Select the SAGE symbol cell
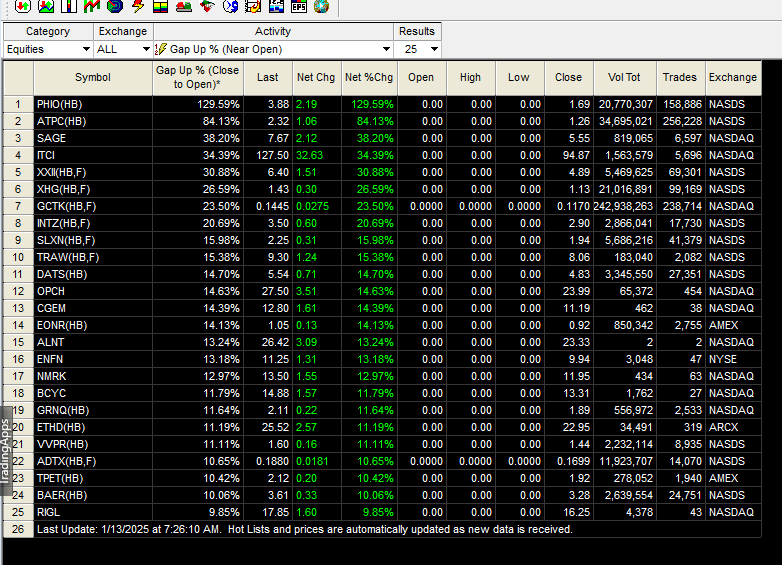Image resolution: width=782 pixels, height=565 pixels. click(x=93, y=138)
